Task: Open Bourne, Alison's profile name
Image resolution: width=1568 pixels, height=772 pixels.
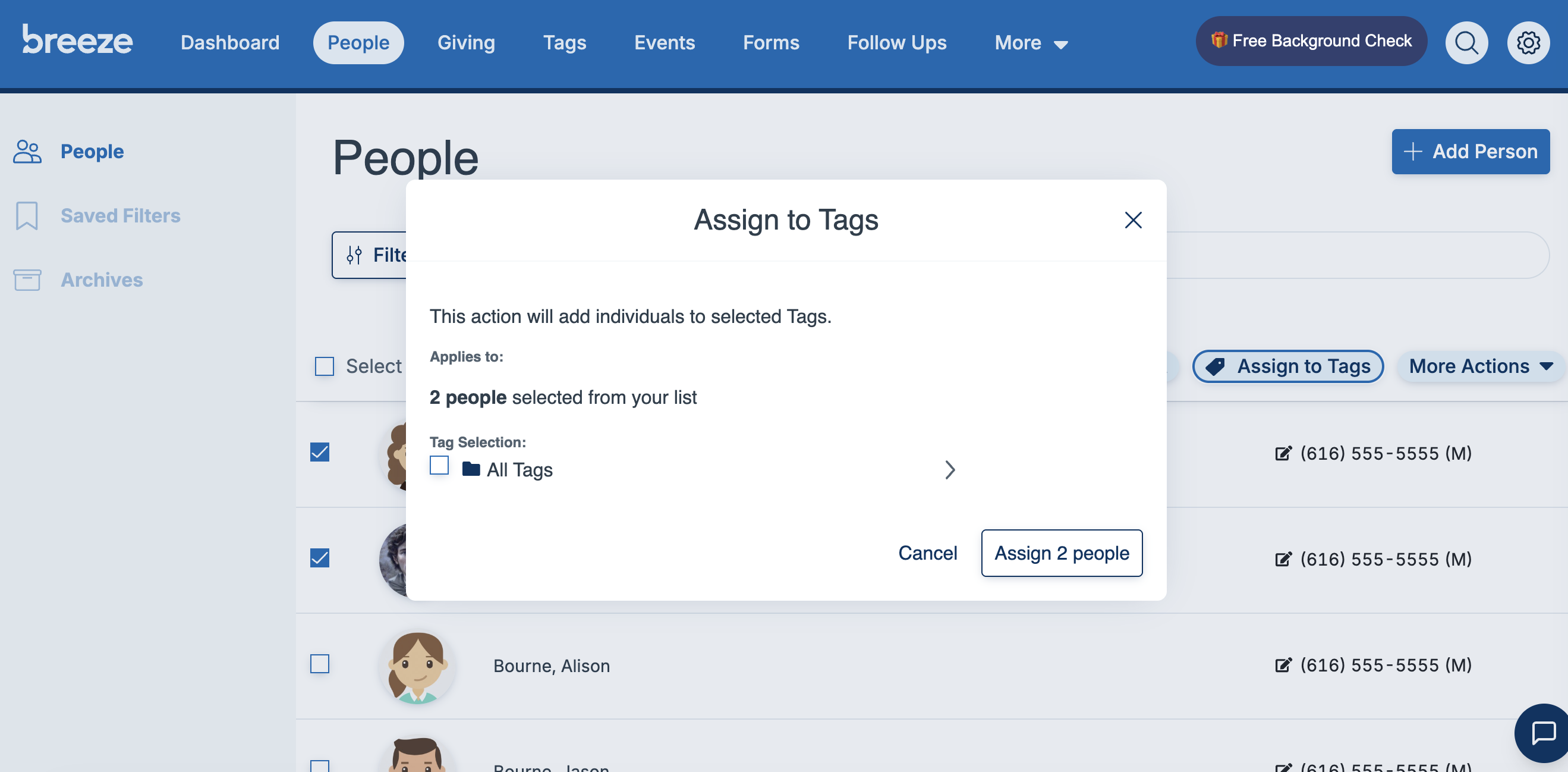Action: point(552,666)
